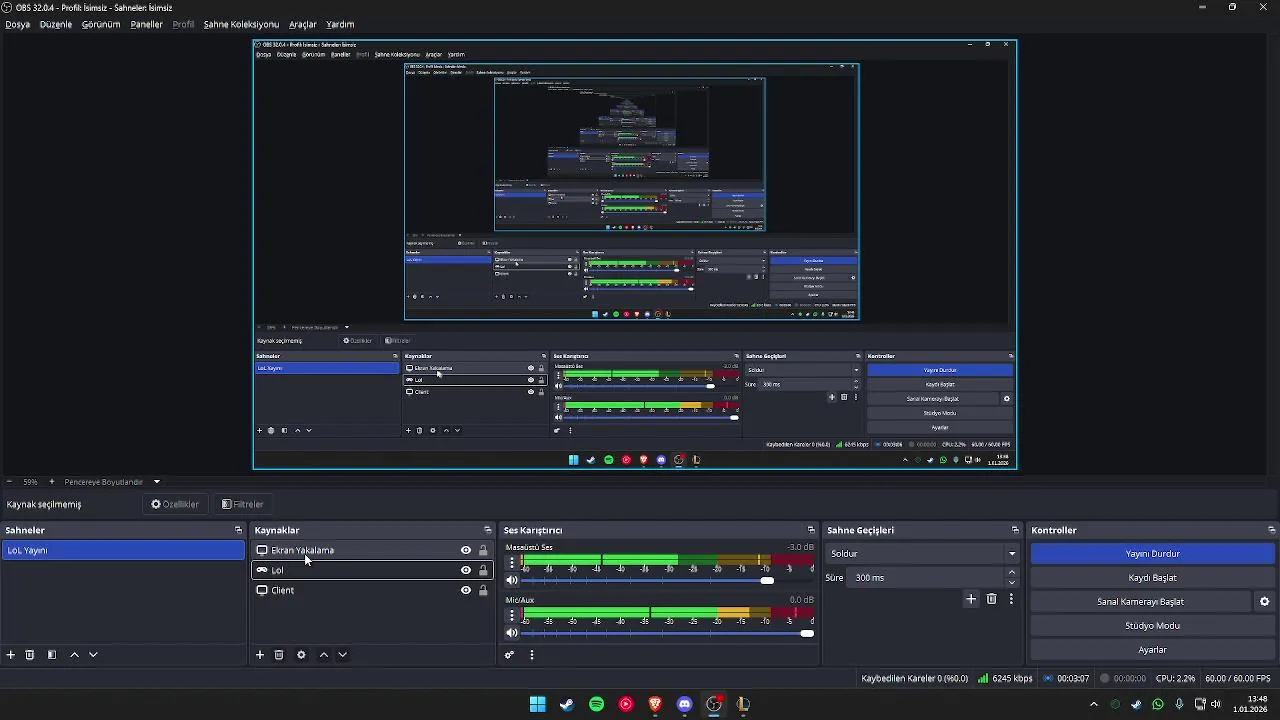The width and height of the screenshot is (1280, 720).
Task: Toggle visibility of Client source
Action: pyautogui.click(x=466, y=590)
